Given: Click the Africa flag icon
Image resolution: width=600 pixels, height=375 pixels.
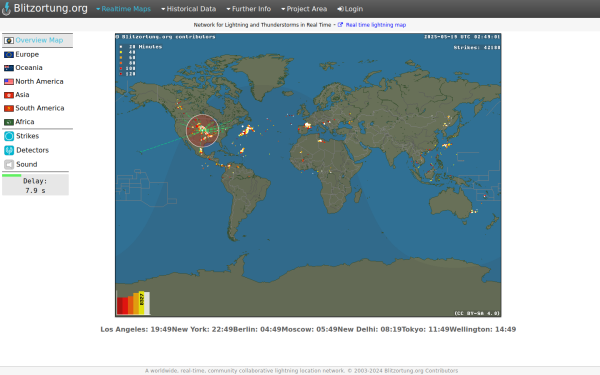Looking at the screenshot, I should (x=9, y=122).
